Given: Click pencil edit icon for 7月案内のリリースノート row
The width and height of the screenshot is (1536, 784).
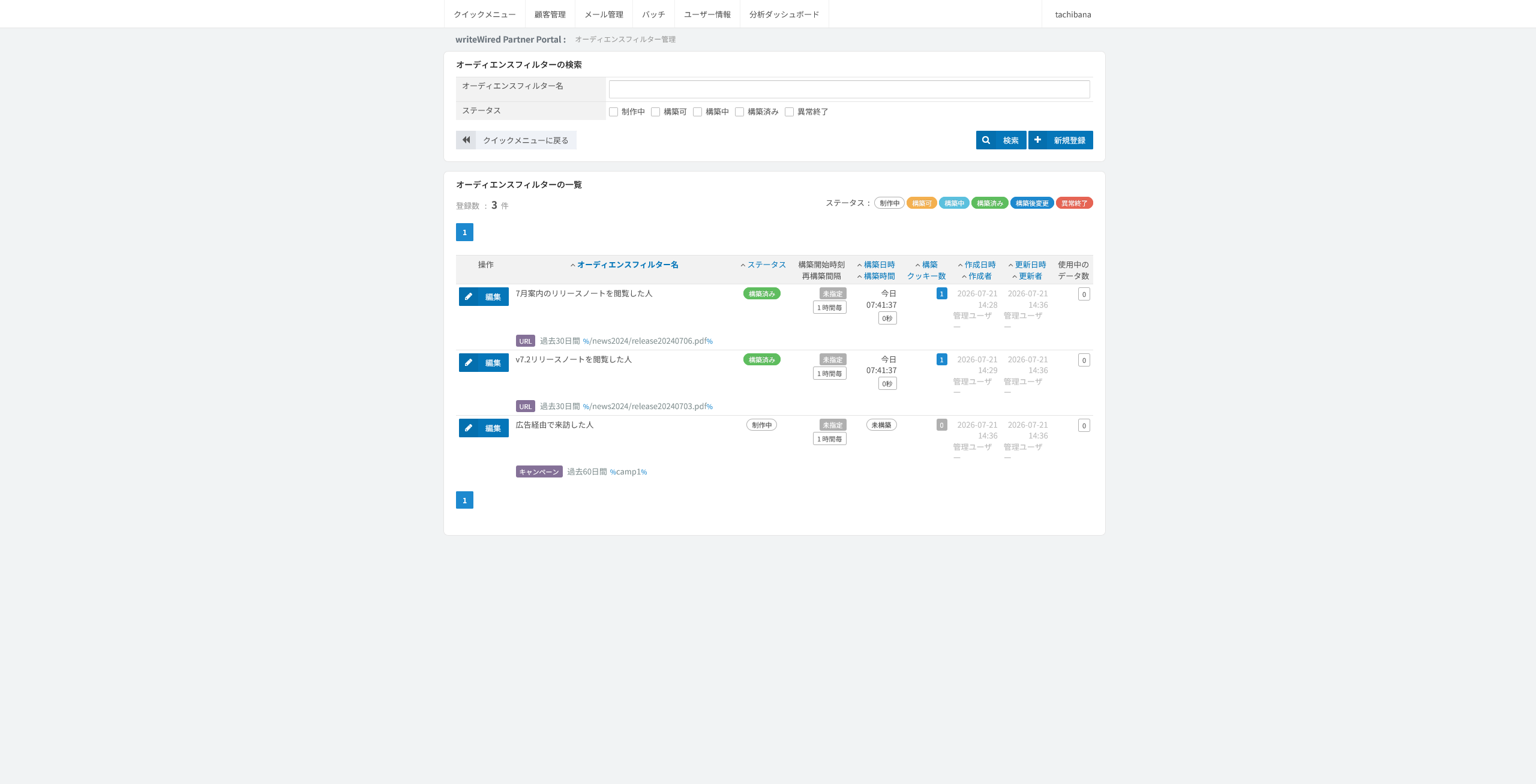Looking at the screenshot, I should 469,296.
